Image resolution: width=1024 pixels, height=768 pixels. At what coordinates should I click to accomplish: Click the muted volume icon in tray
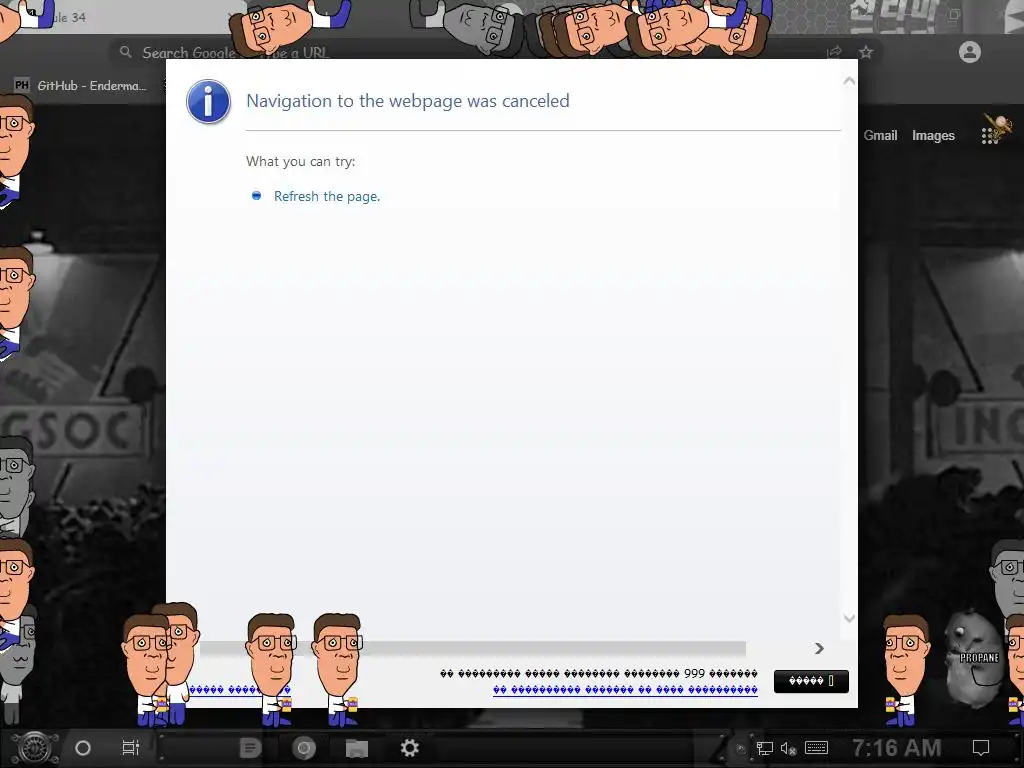pos(788,748)
